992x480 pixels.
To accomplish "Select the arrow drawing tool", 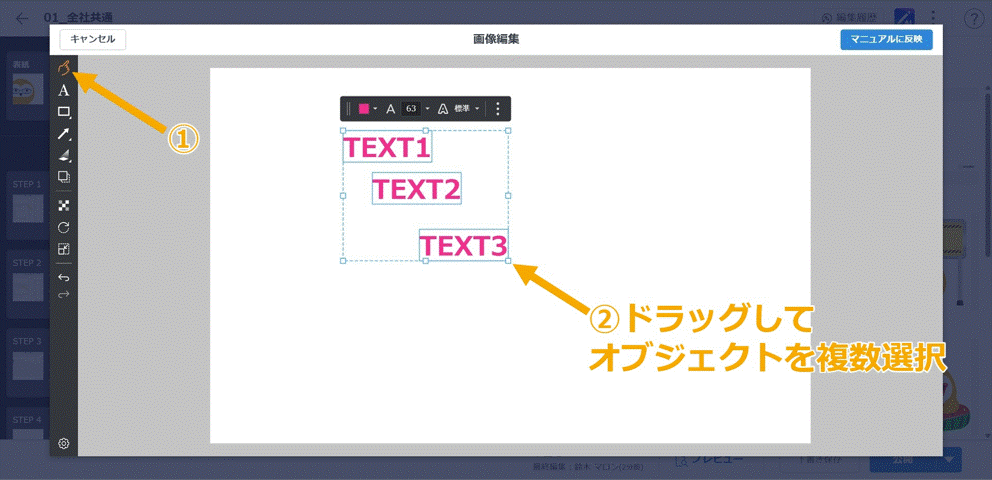I will coord(63,133).
